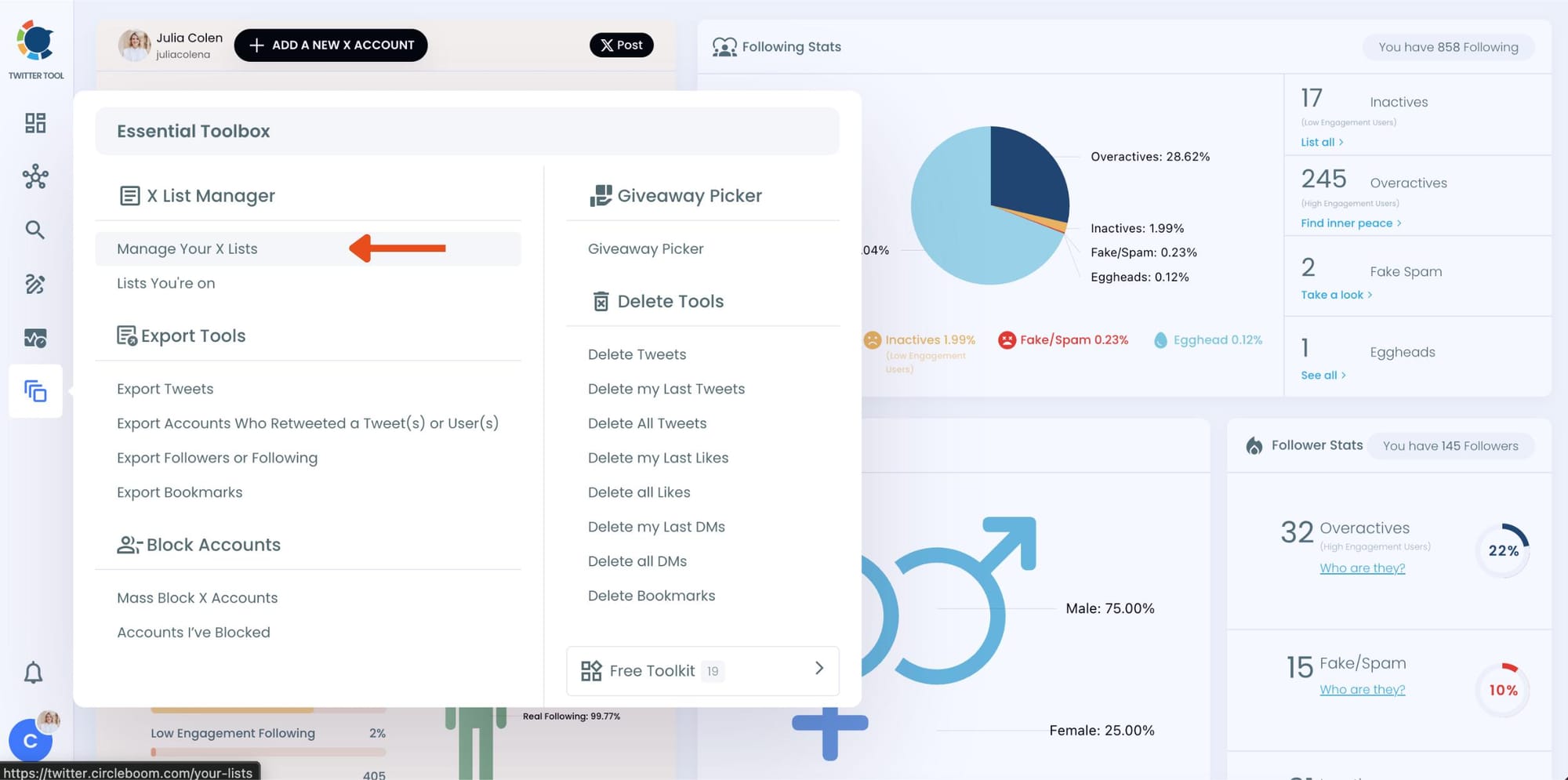
Task: Click the 22% Overactives progress ring
Action: pyautogui.click(x=1503, y=550)
